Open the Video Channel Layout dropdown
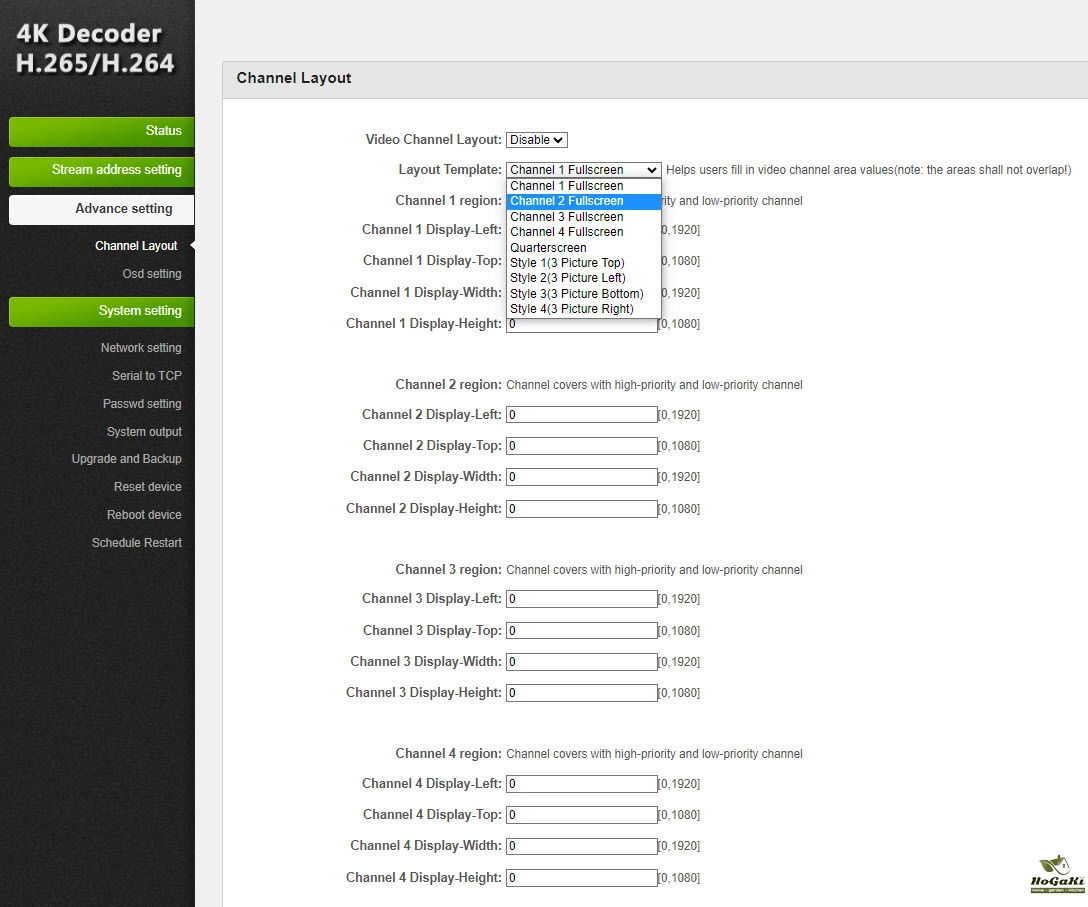Image resolution: width=1088 pixels, height=907 pixels. coord(537,140)
